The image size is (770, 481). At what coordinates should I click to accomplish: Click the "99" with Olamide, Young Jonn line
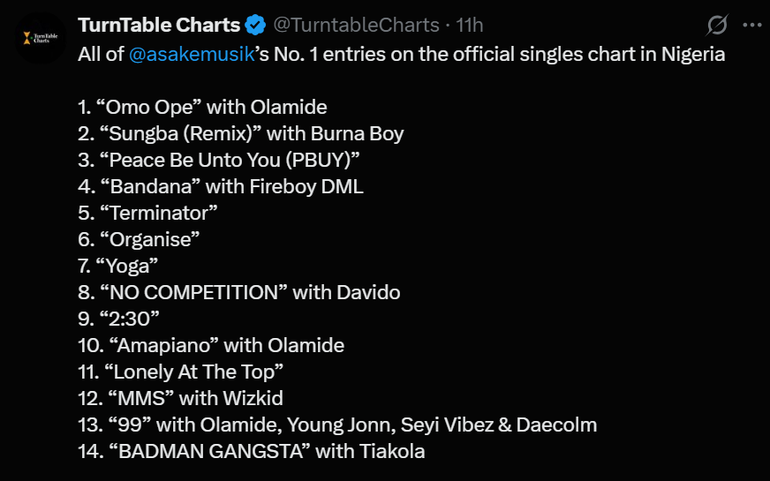(336, 425)
